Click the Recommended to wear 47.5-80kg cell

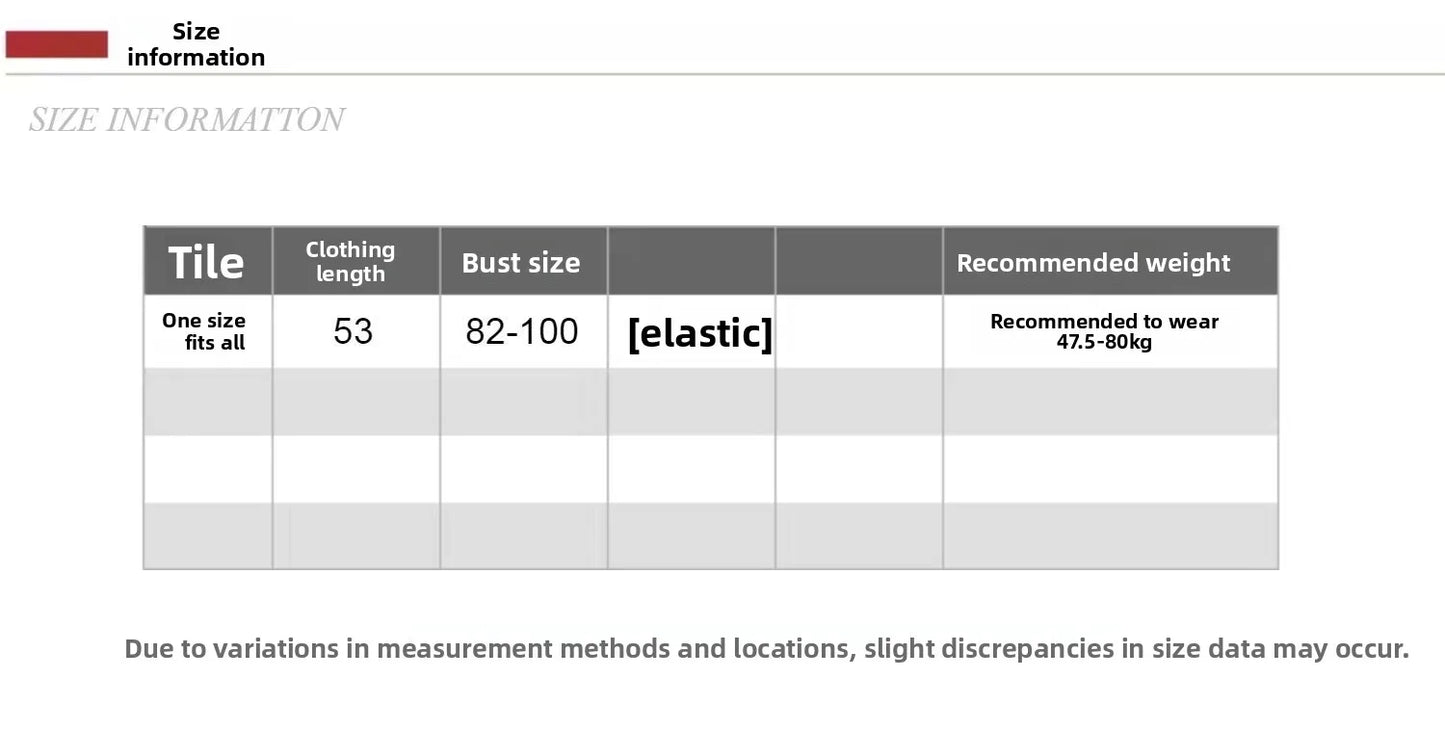[1105, 332]
